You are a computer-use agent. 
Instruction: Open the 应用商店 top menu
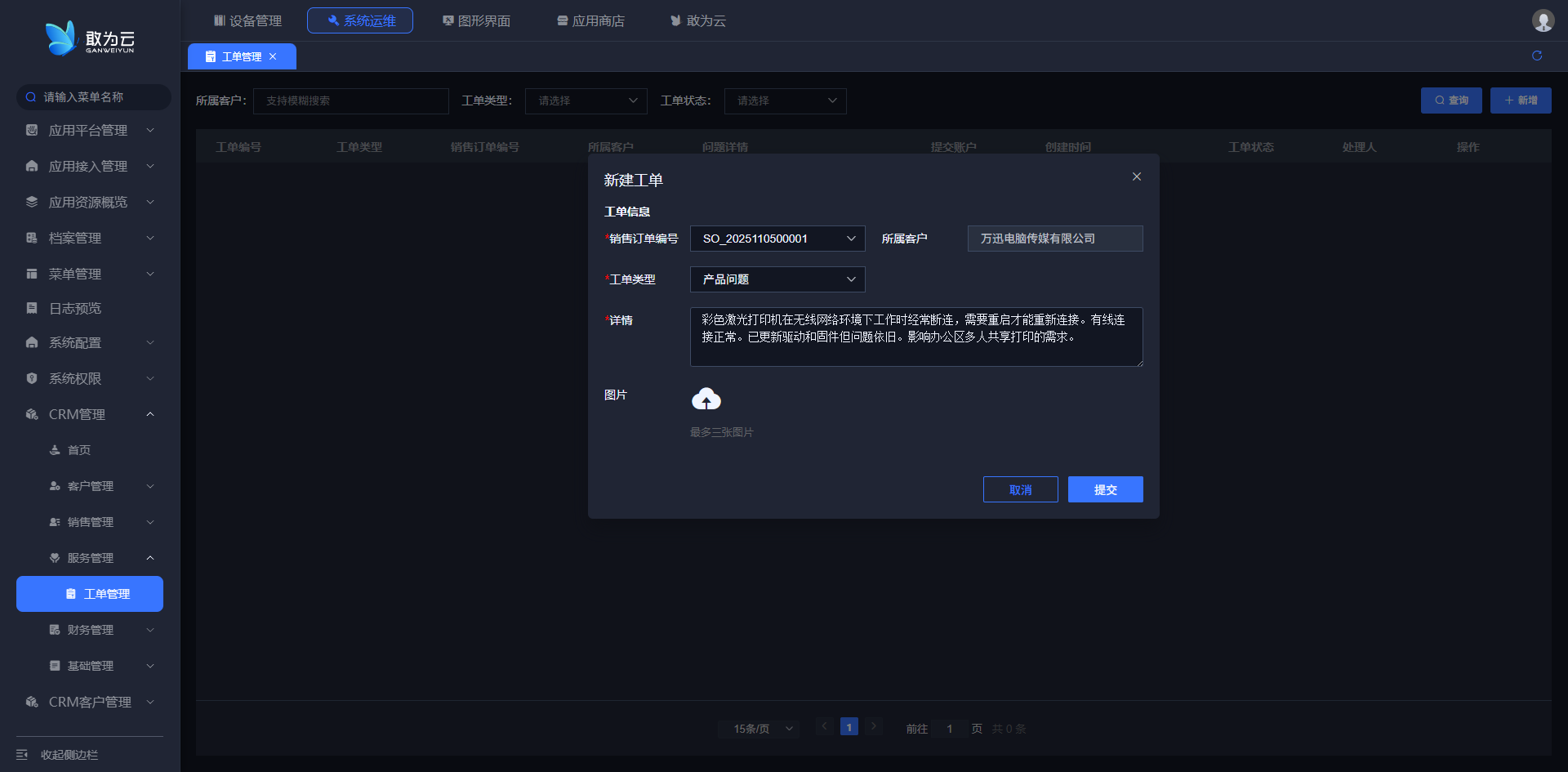[x=590, y=20]
